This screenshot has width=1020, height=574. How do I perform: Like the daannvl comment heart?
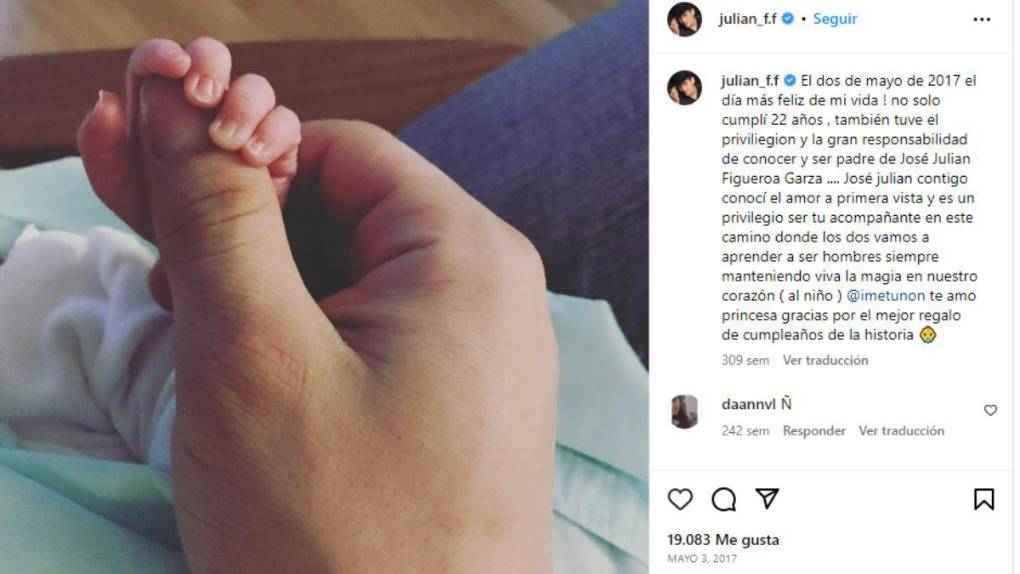pyautogui.click(x=990, y=410)
